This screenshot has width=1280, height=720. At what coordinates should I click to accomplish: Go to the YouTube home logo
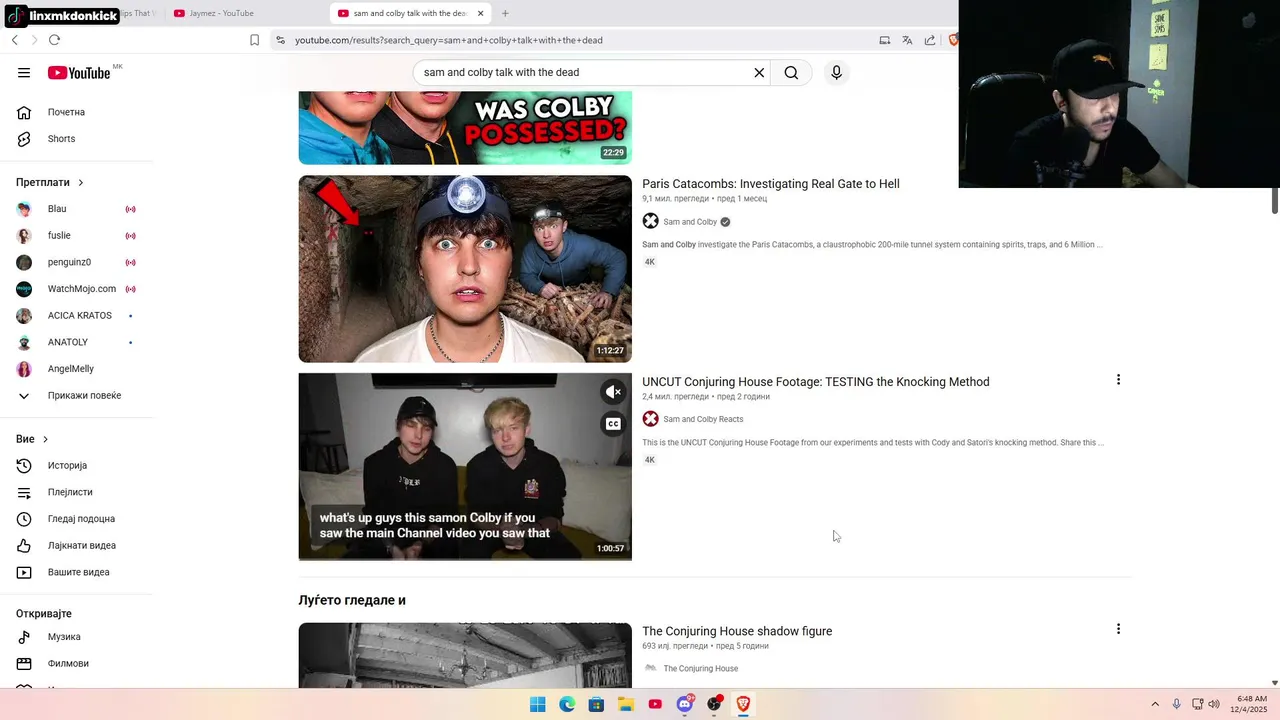79,72
